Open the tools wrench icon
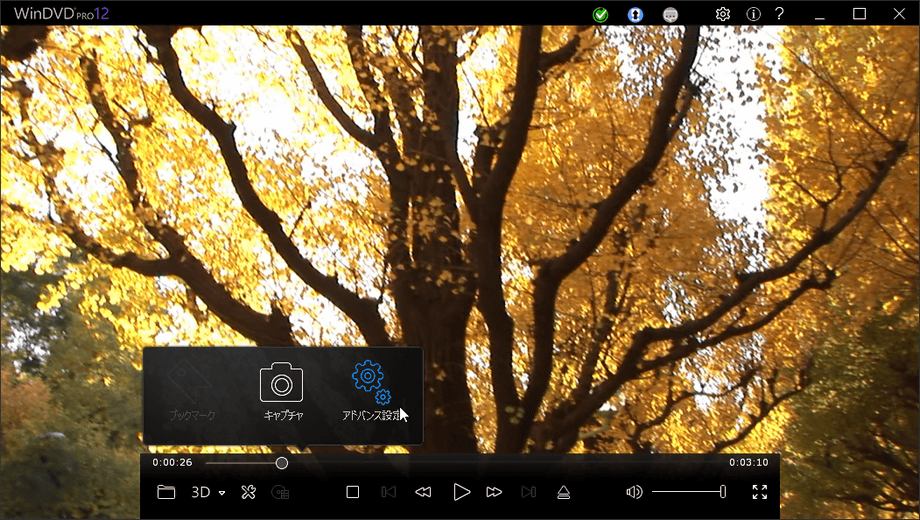The image size is (920, 520). click(248, 492)
